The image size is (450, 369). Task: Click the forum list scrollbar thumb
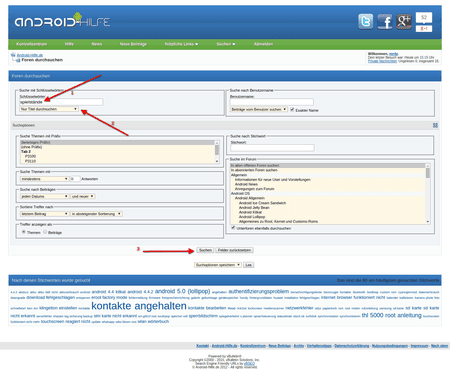428,173
